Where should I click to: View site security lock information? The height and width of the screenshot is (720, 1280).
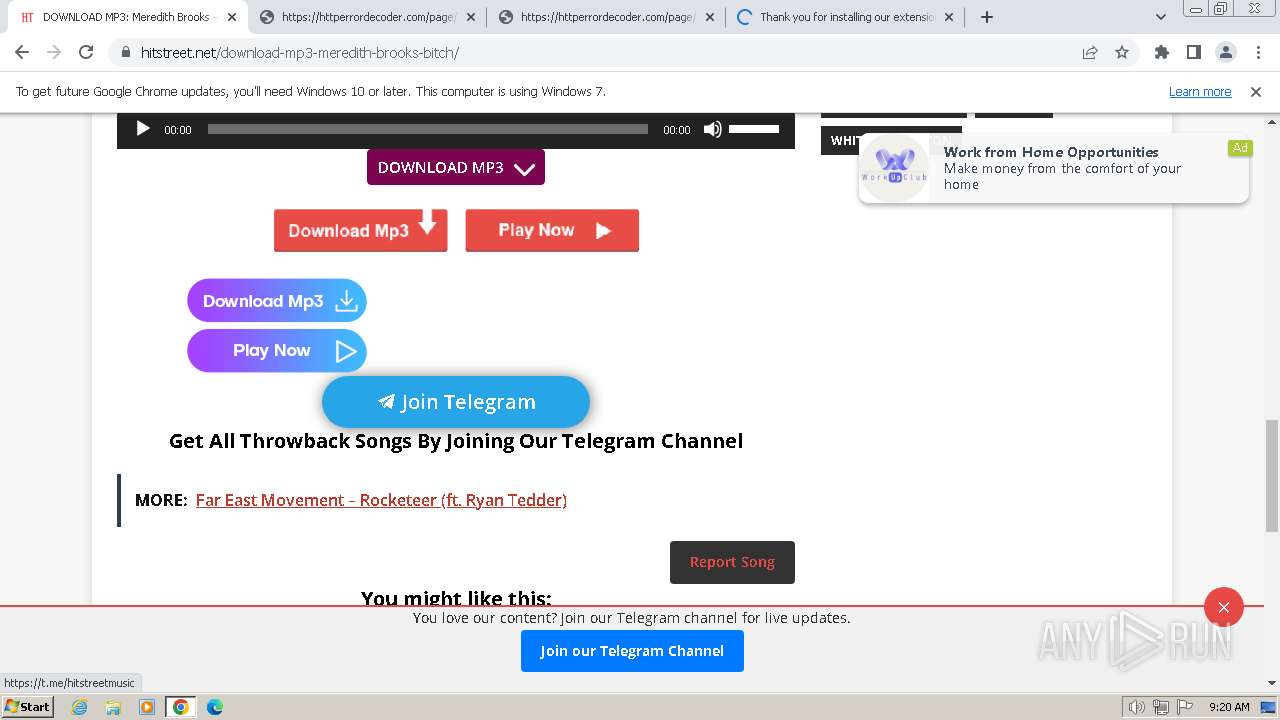(126, 53)
